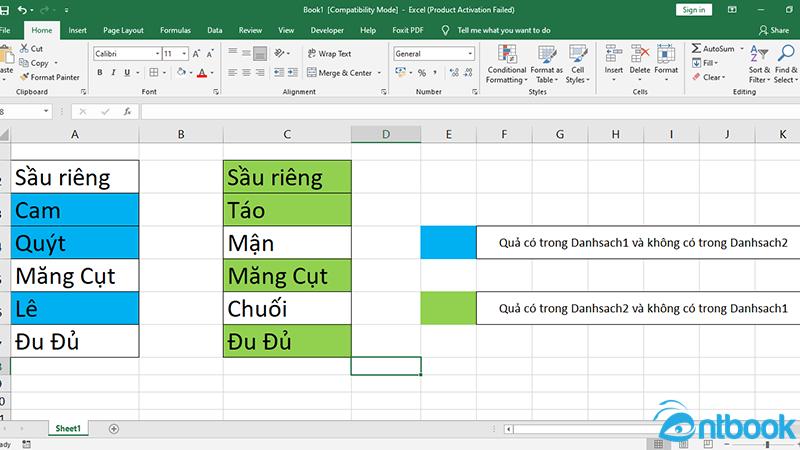Screen dimensions: 800x450
Task: Switch to the Developer tab
Action: pos(327,30)
